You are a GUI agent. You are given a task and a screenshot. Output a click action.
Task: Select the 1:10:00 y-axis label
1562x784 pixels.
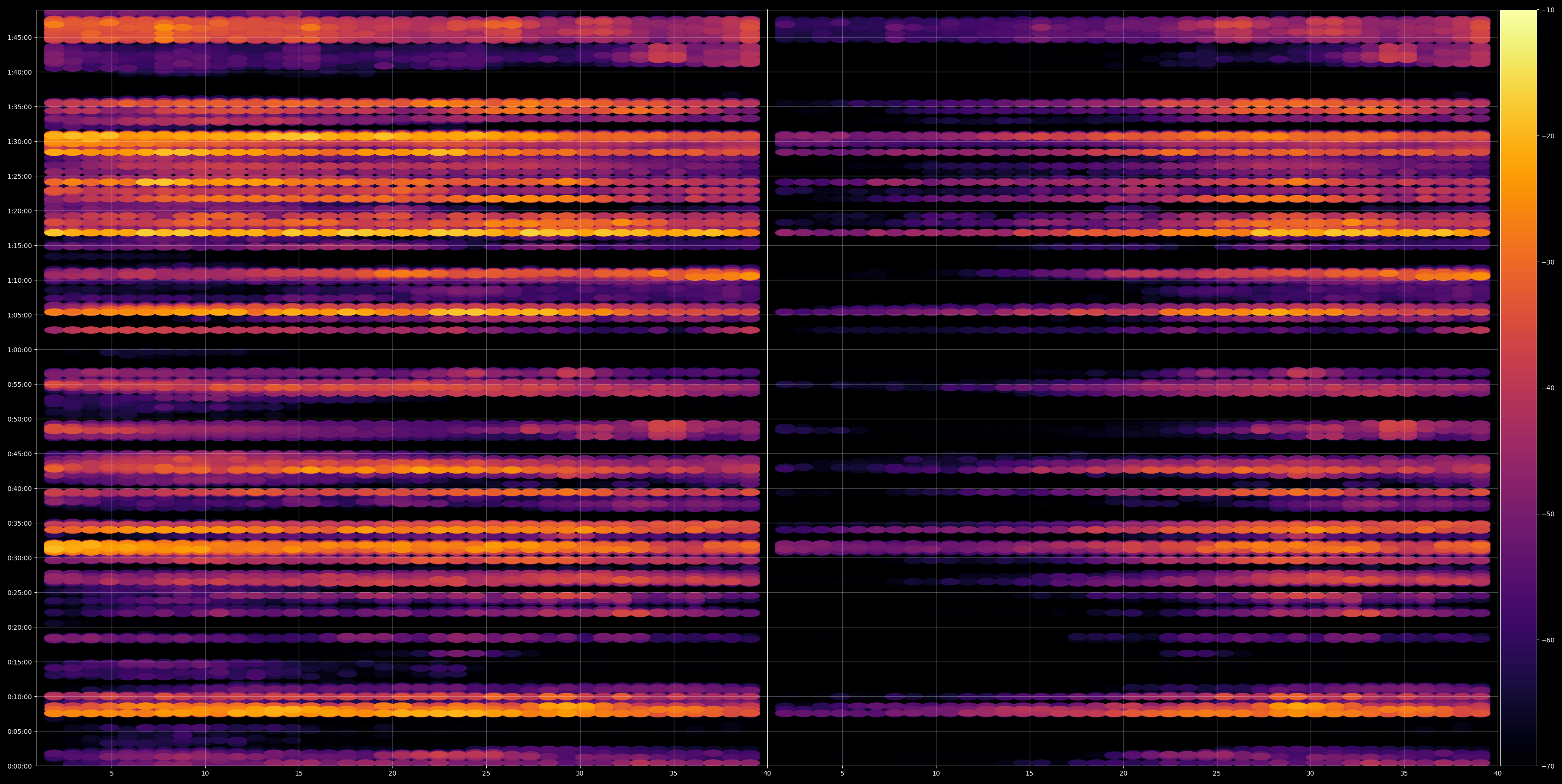(19, 280)
